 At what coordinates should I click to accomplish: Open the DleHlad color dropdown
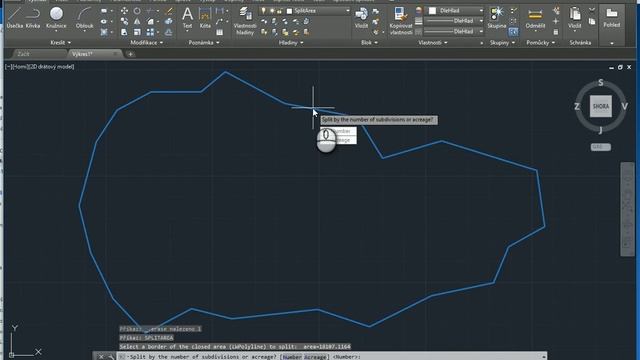481,10
